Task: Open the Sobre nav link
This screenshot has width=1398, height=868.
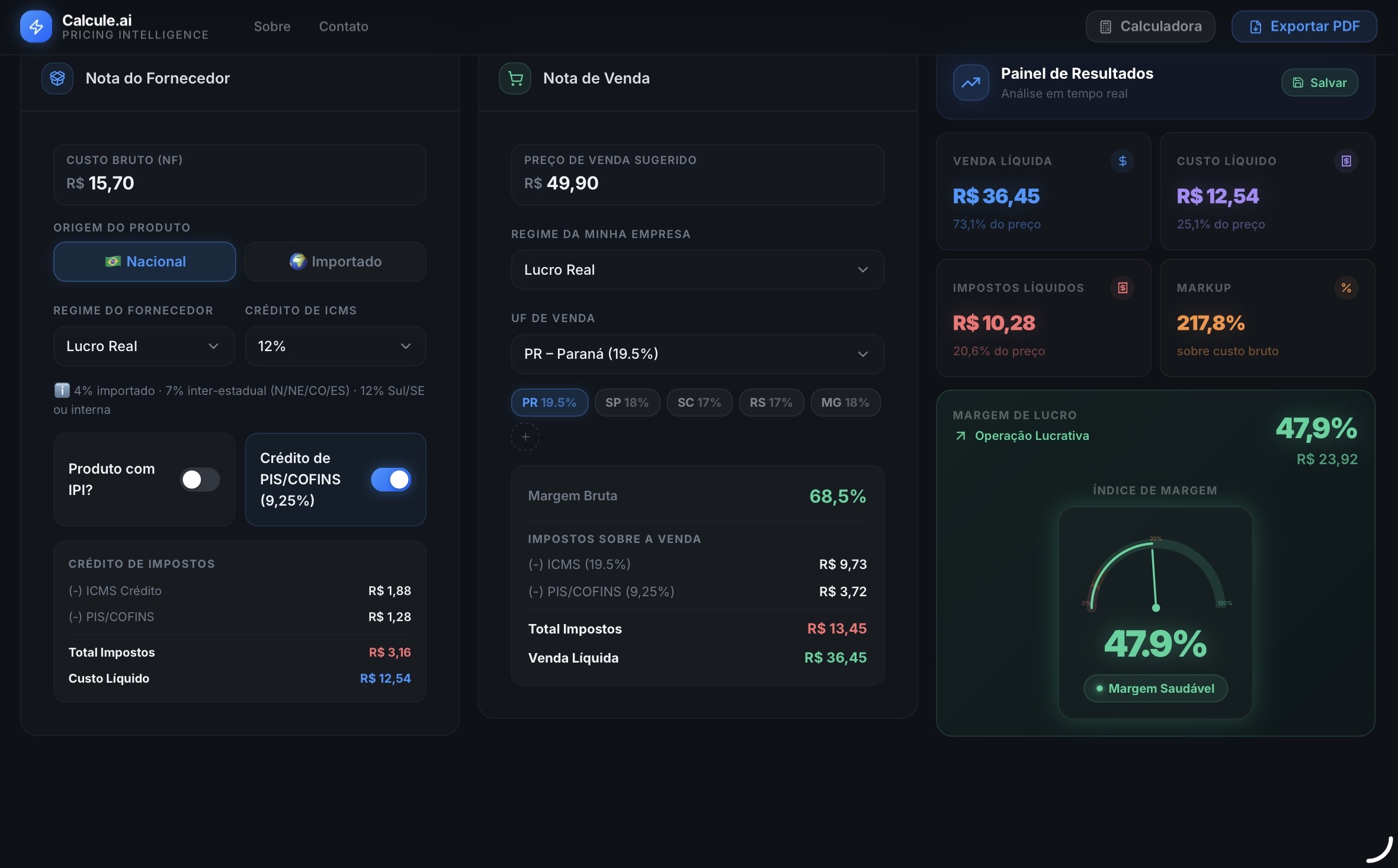Action: pos(272,27)
